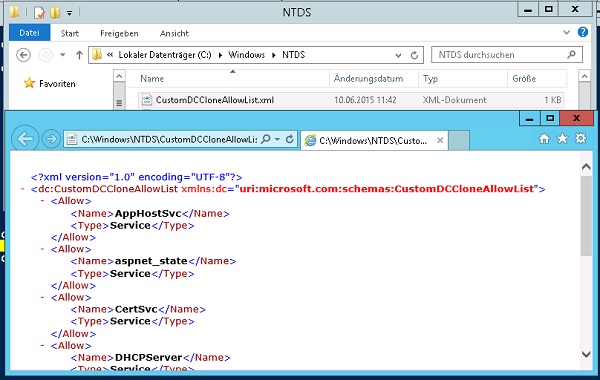Click the xml version declaration line
This screenshot has height=380, width=600.
137,177
